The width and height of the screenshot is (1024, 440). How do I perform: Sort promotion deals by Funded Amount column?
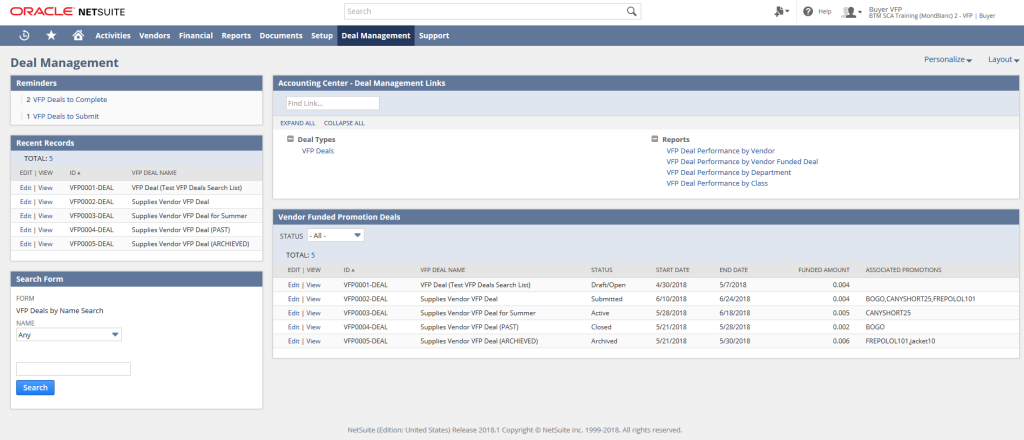(x=824, y=270)
